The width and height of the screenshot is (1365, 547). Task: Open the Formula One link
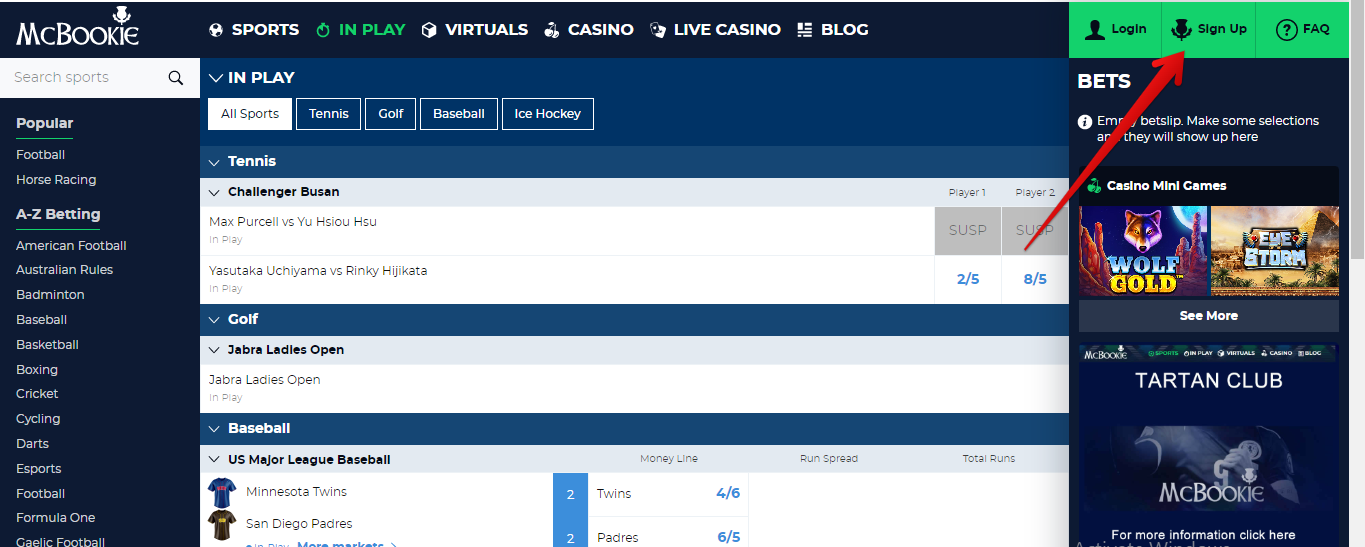click(x=55, y=518)
